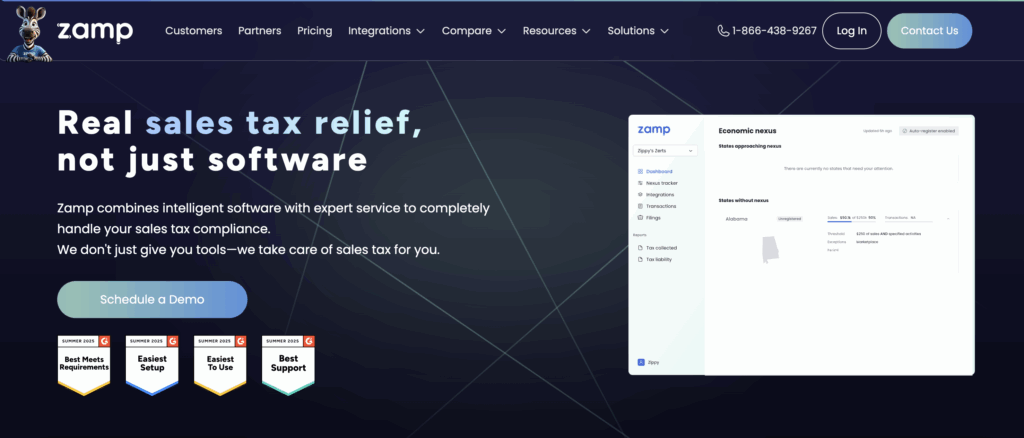Select Dashboard in the preview sidebar
Screen dimensions: 1024x438
pyautogui.click(x=659, y=172)
